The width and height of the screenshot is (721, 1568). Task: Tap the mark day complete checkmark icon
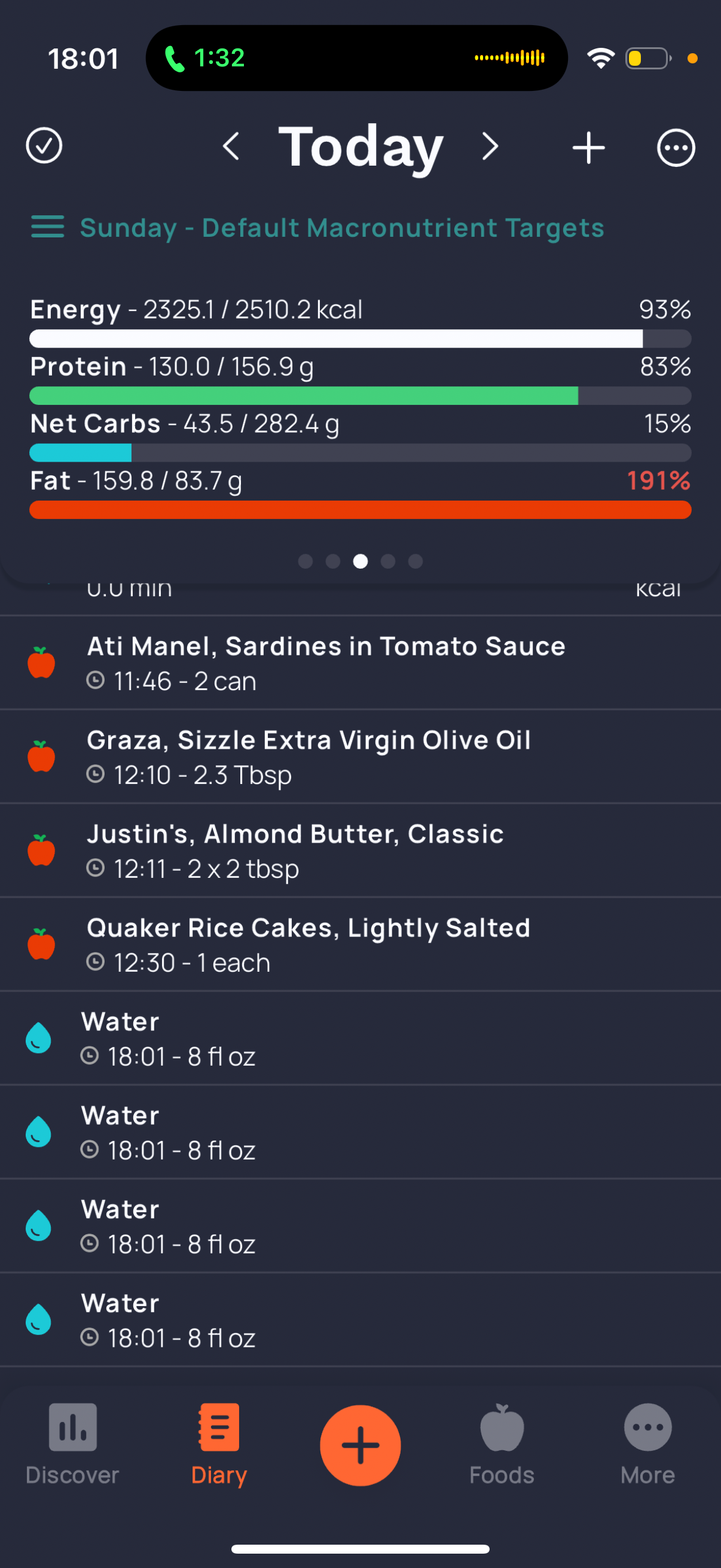[44, 146]
